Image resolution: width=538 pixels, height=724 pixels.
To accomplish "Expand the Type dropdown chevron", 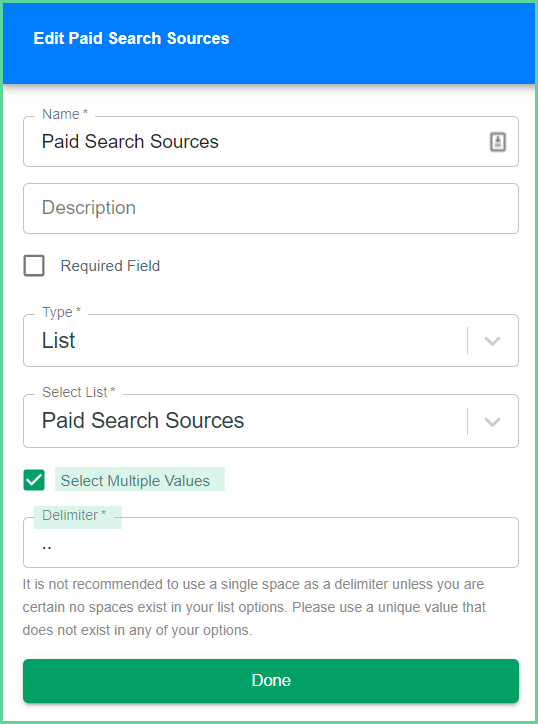I will point(492,341).
